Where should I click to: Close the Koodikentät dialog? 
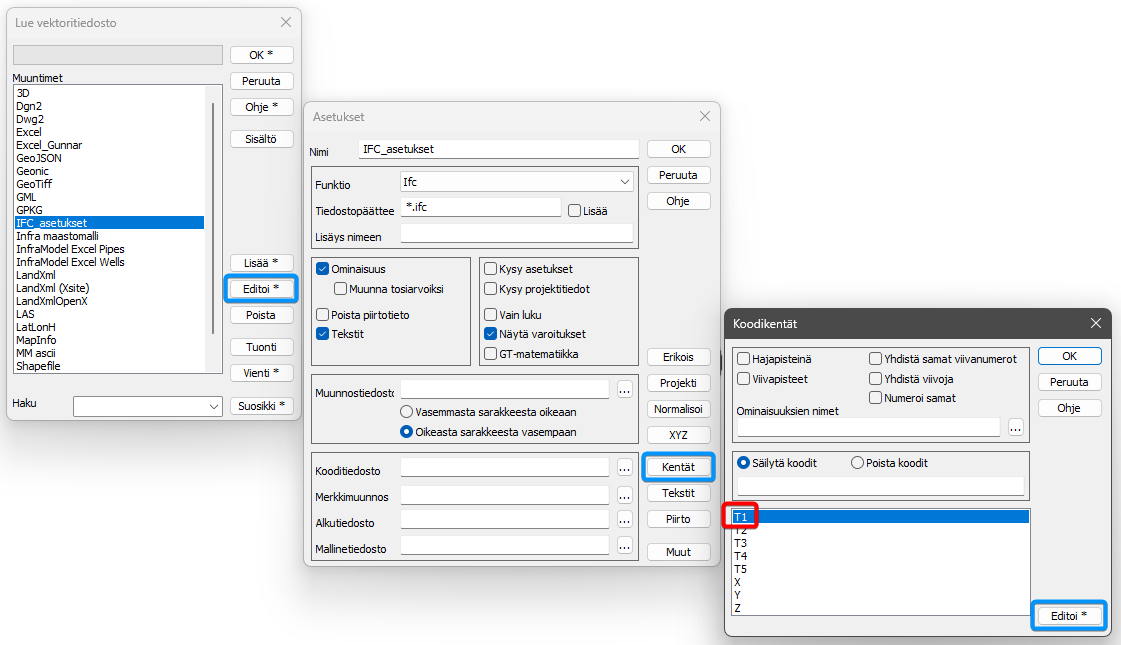(x=1096, y=324)
